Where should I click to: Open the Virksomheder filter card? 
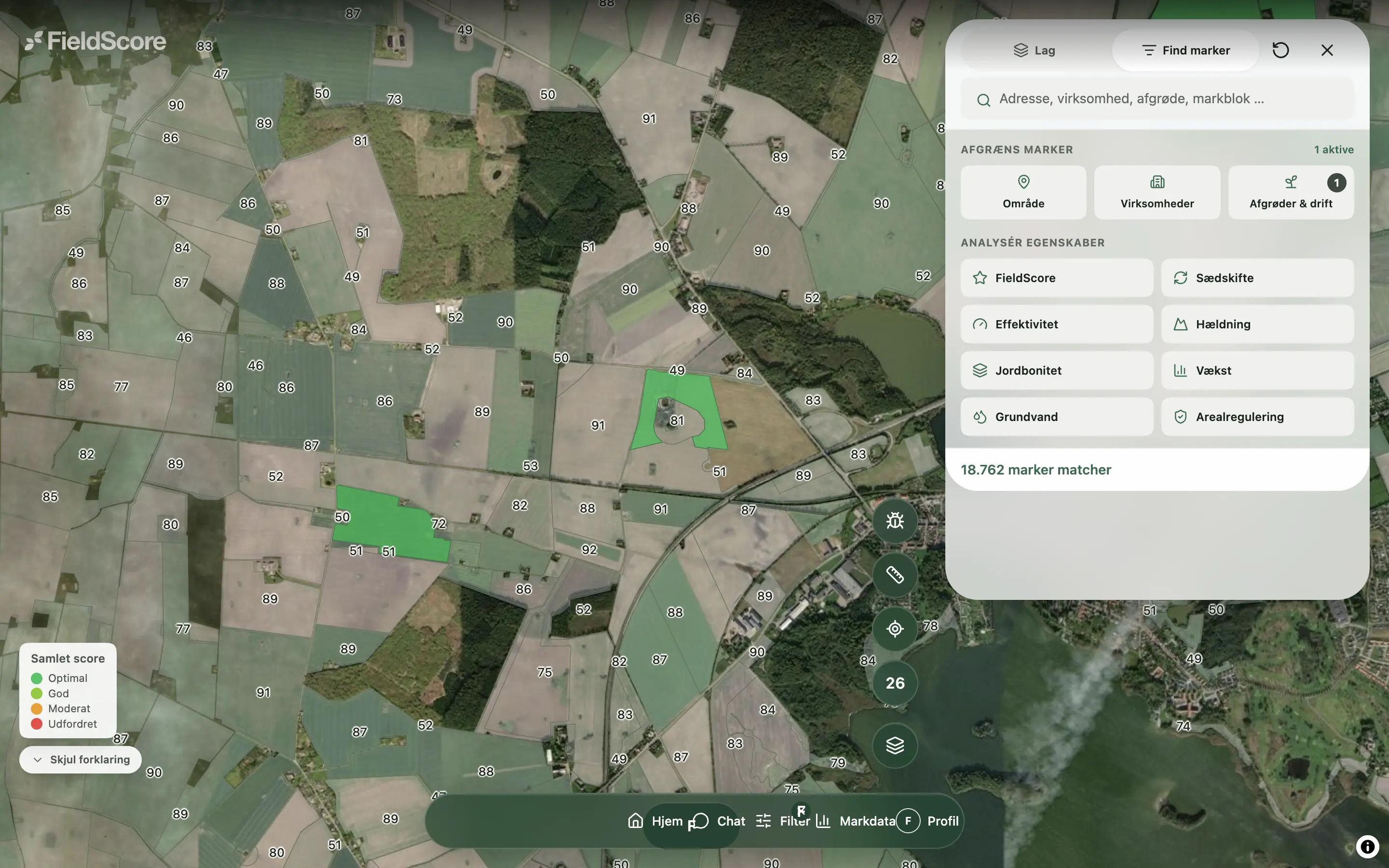coord(1157,192)
